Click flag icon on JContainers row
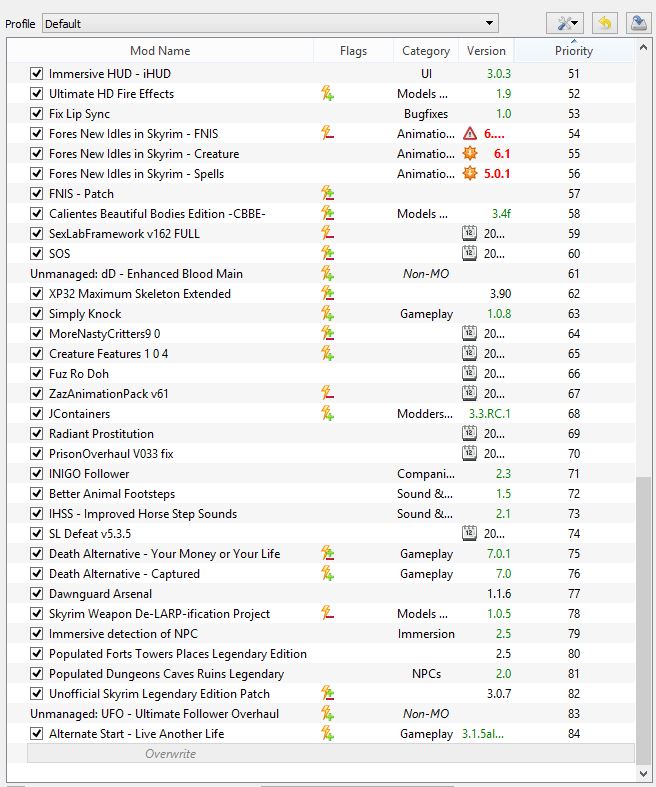This screenshot has width=656, height=787. pyautogui.click(x=327, y=414)
